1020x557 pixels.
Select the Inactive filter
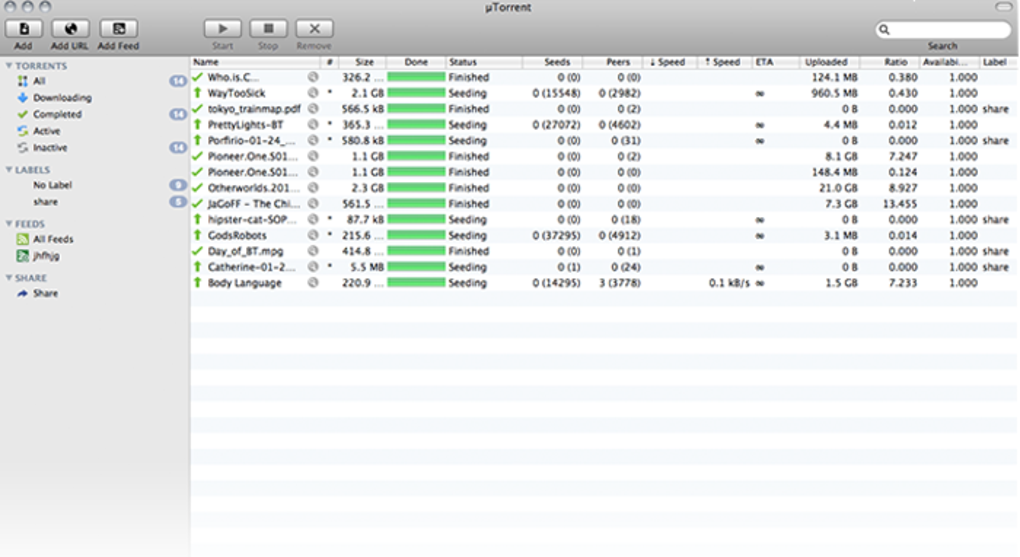point(50,148)
